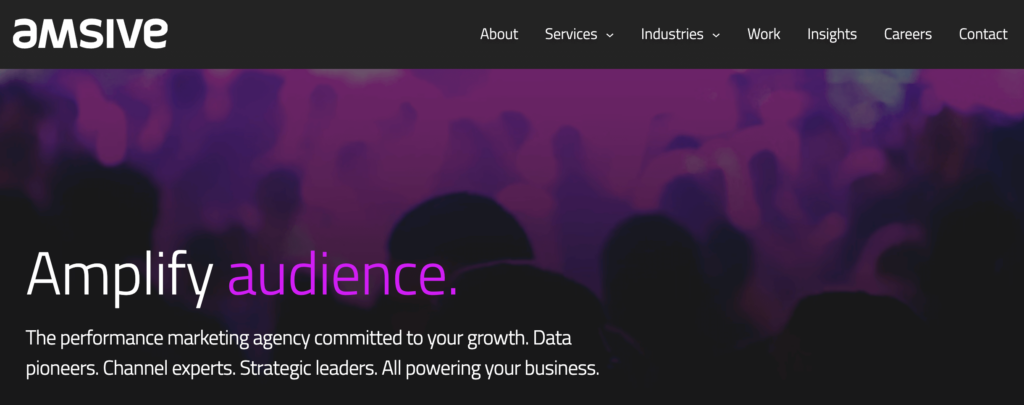Visit the Careers page
This screenshot has height=405, width=1024.
(x=907, y=34)
